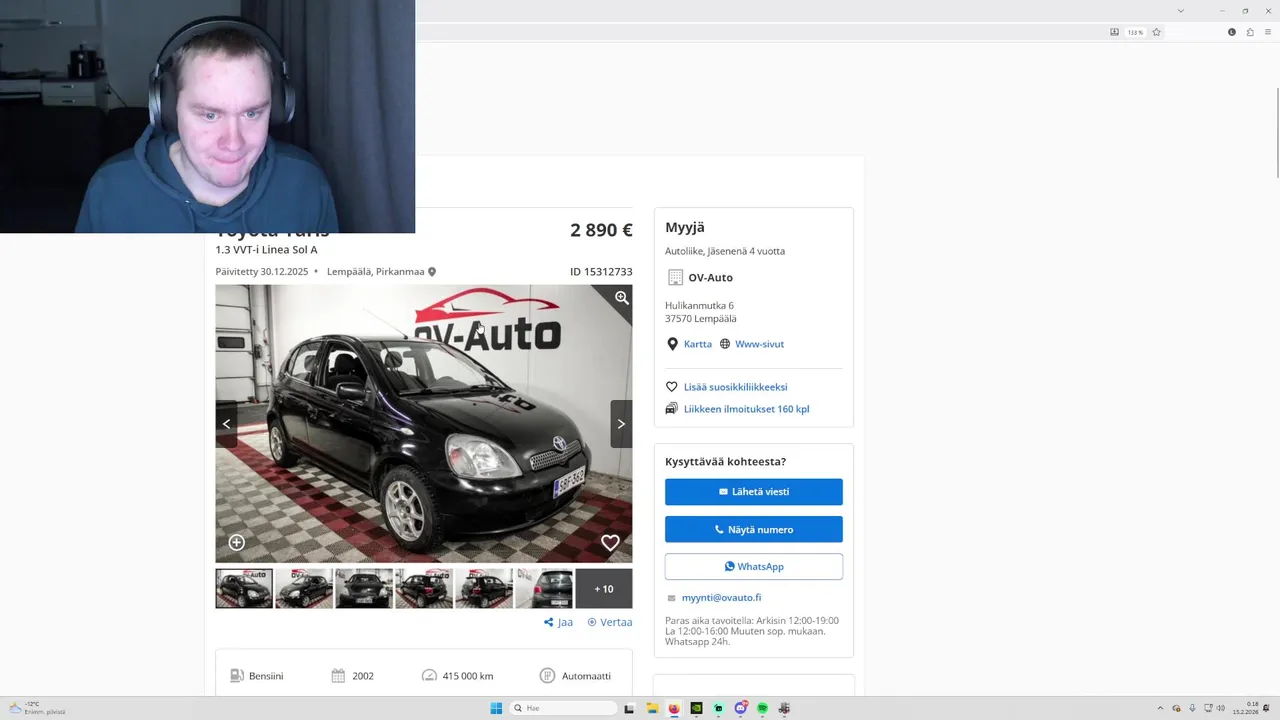
Task: Reveal phone with Näytä numero
Action: [x=754, y=529]
